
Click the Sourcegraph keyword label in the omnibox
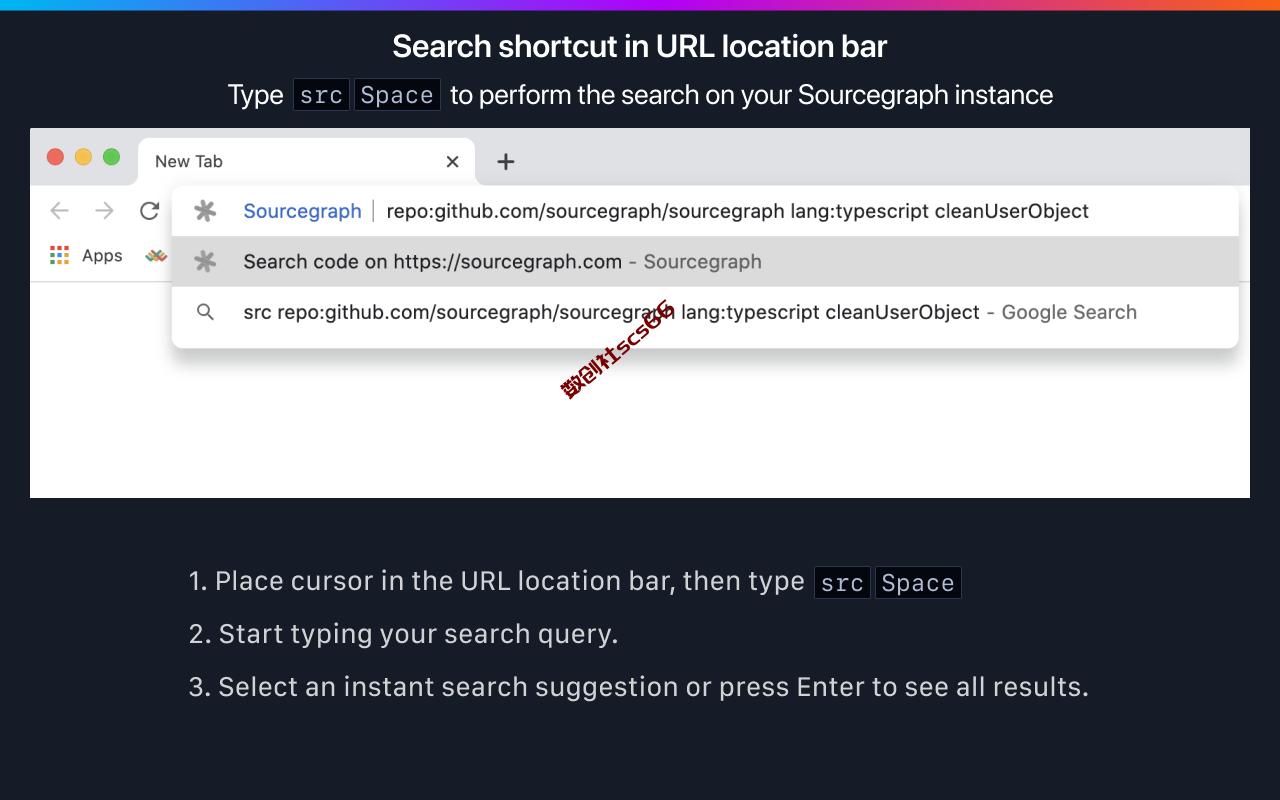click(x=302, y=211)
